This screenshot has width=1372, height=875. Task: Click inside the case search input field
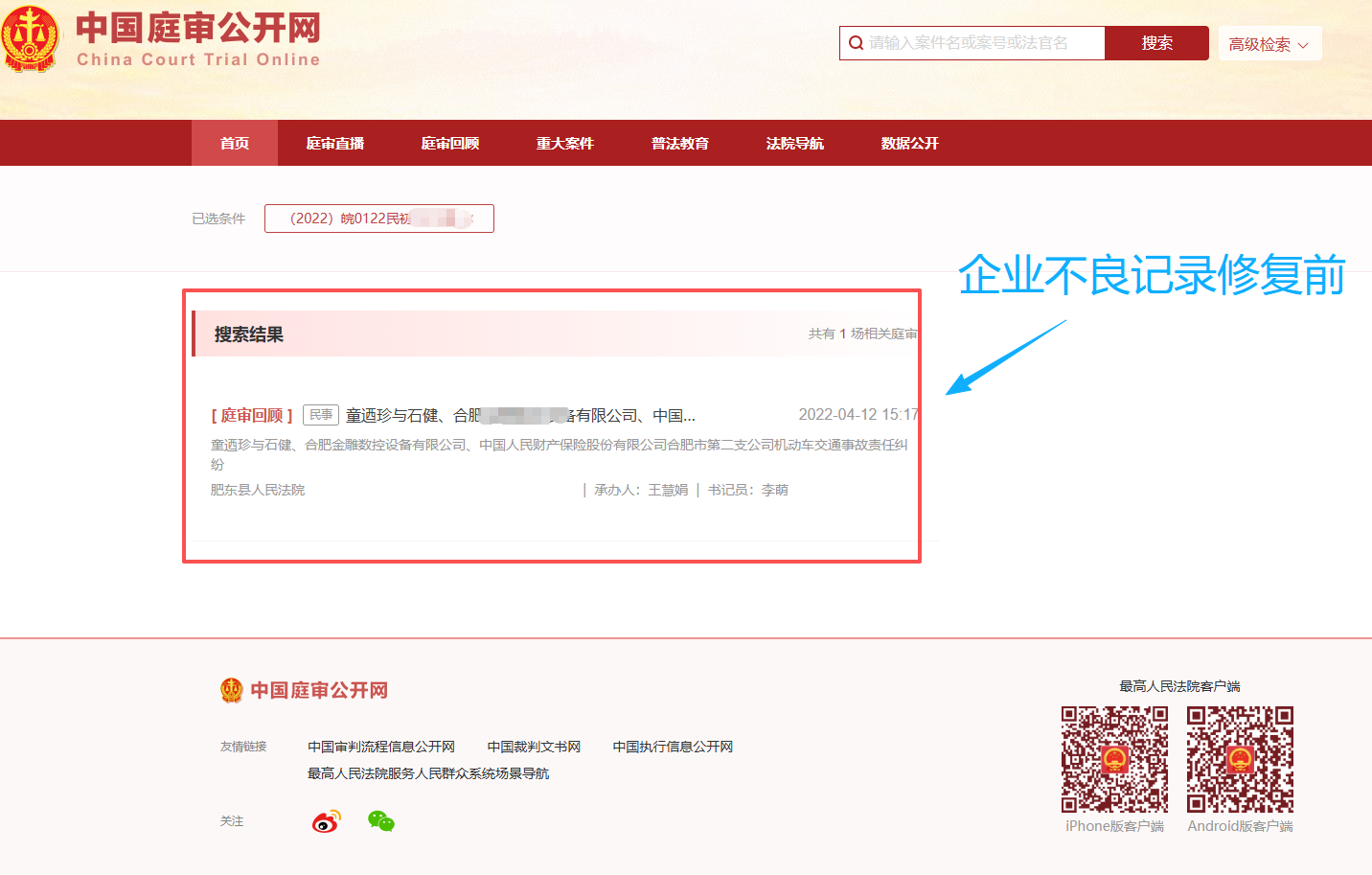point(977,43)
